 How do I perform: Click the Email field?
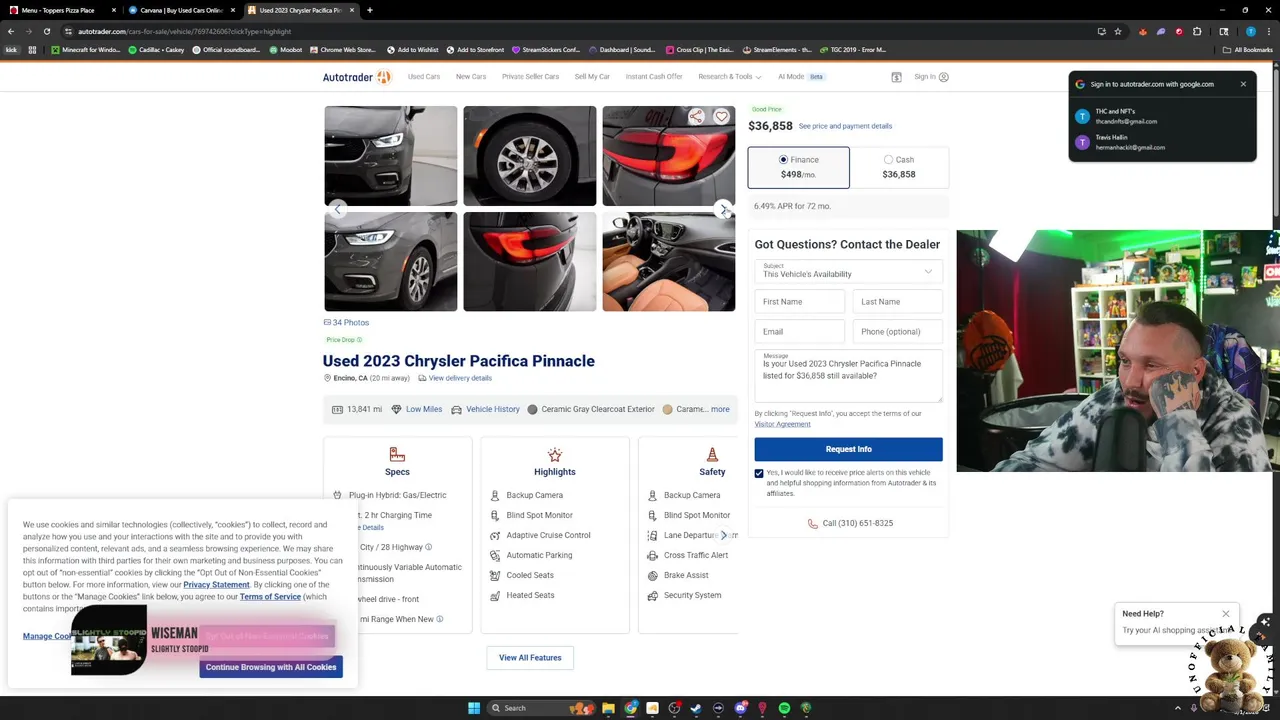(x=799, y=331)
